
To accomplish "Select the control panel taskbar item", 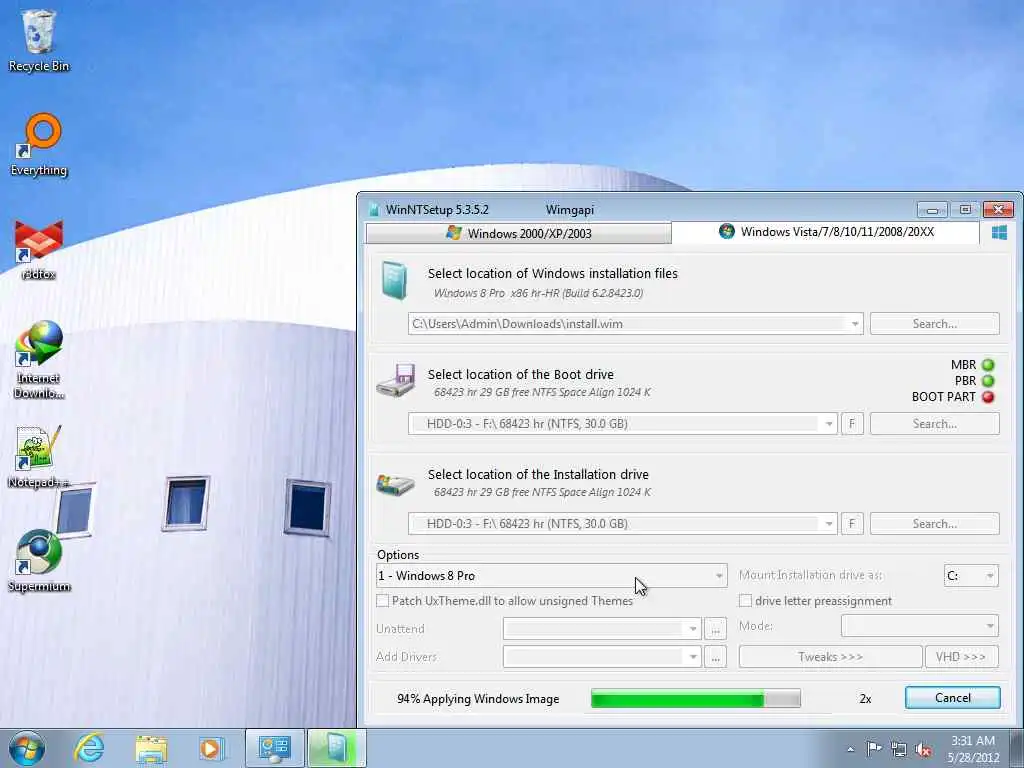I will [x=274, y=748].
